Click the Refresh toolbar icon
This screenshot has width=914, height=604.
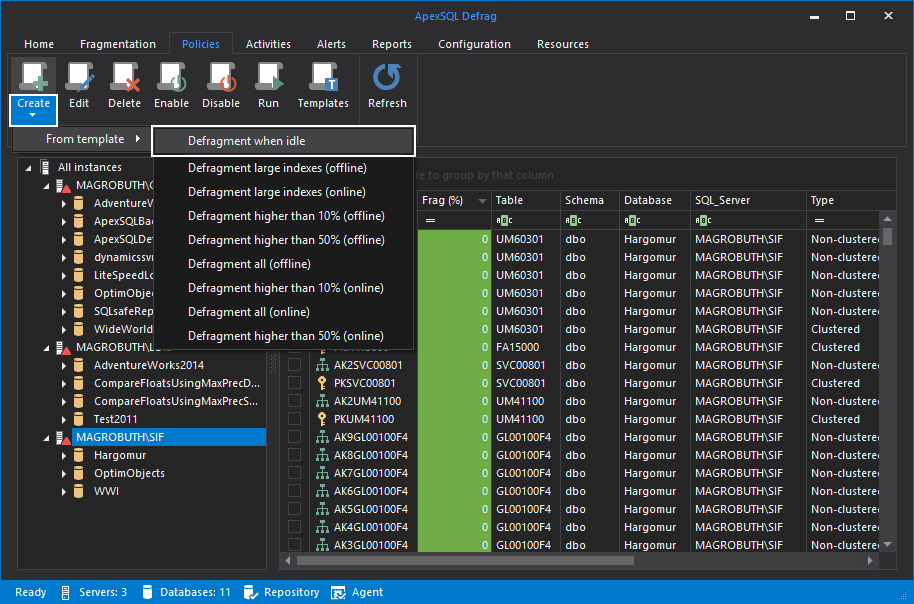tap(387, 78)
